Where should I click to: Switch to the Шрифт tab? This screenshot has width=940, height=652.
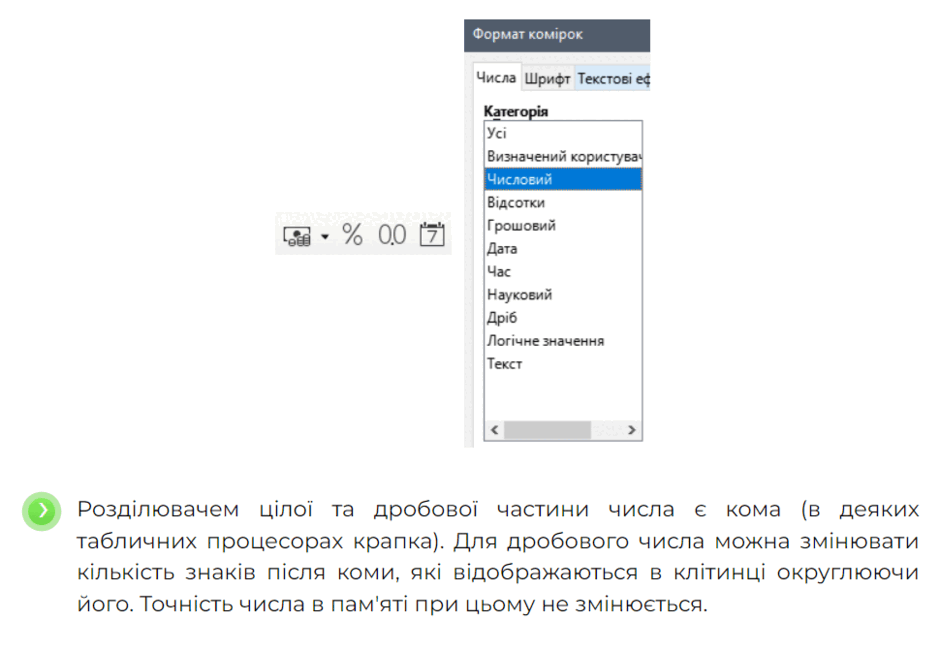(x=547, y=79)
